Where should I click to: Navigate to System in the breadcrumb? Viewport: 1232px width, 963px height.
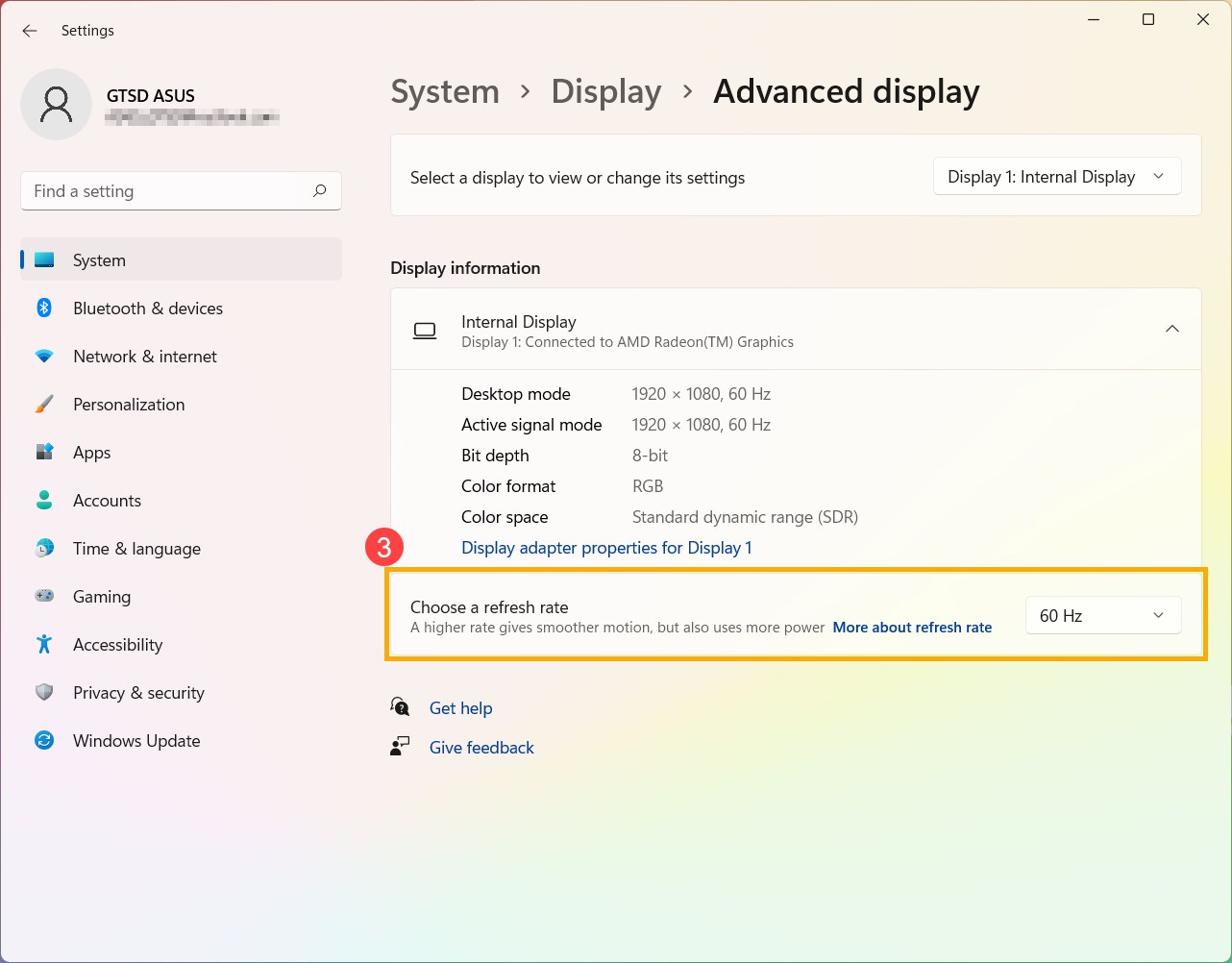click(x=445, y=91)
